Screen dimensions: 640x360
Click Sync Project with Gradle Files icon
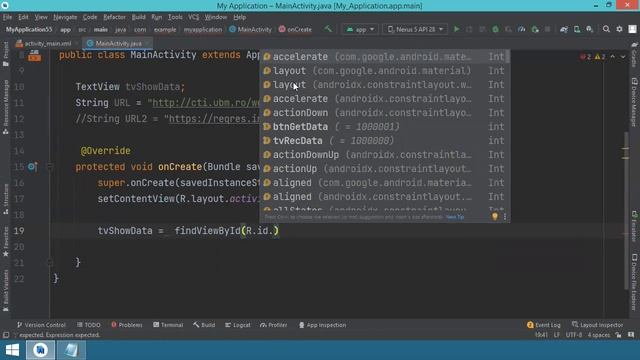click(564, 29)
